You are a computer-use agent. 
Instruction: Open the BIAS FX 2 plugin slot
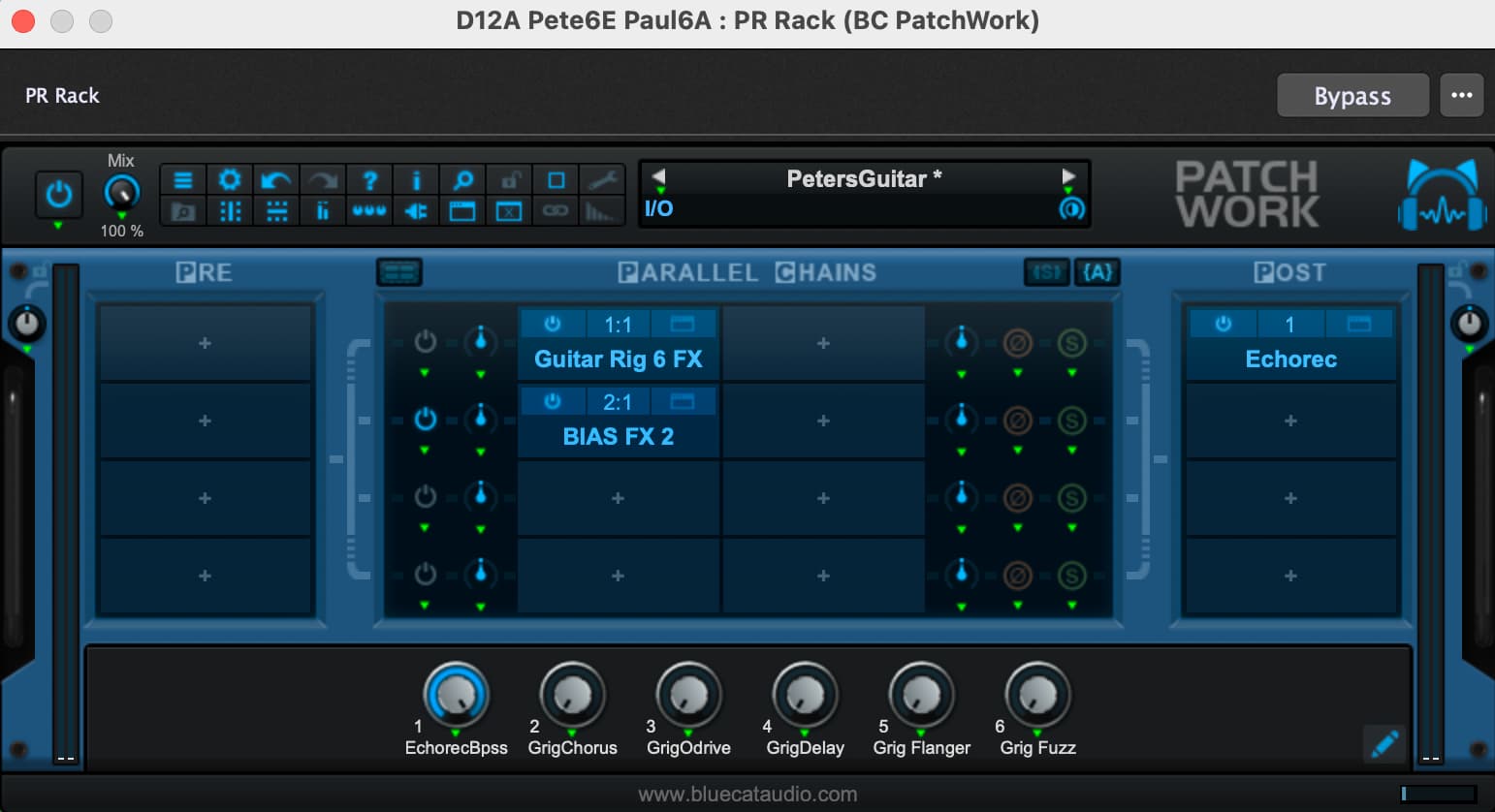click(x=618, y=436)
